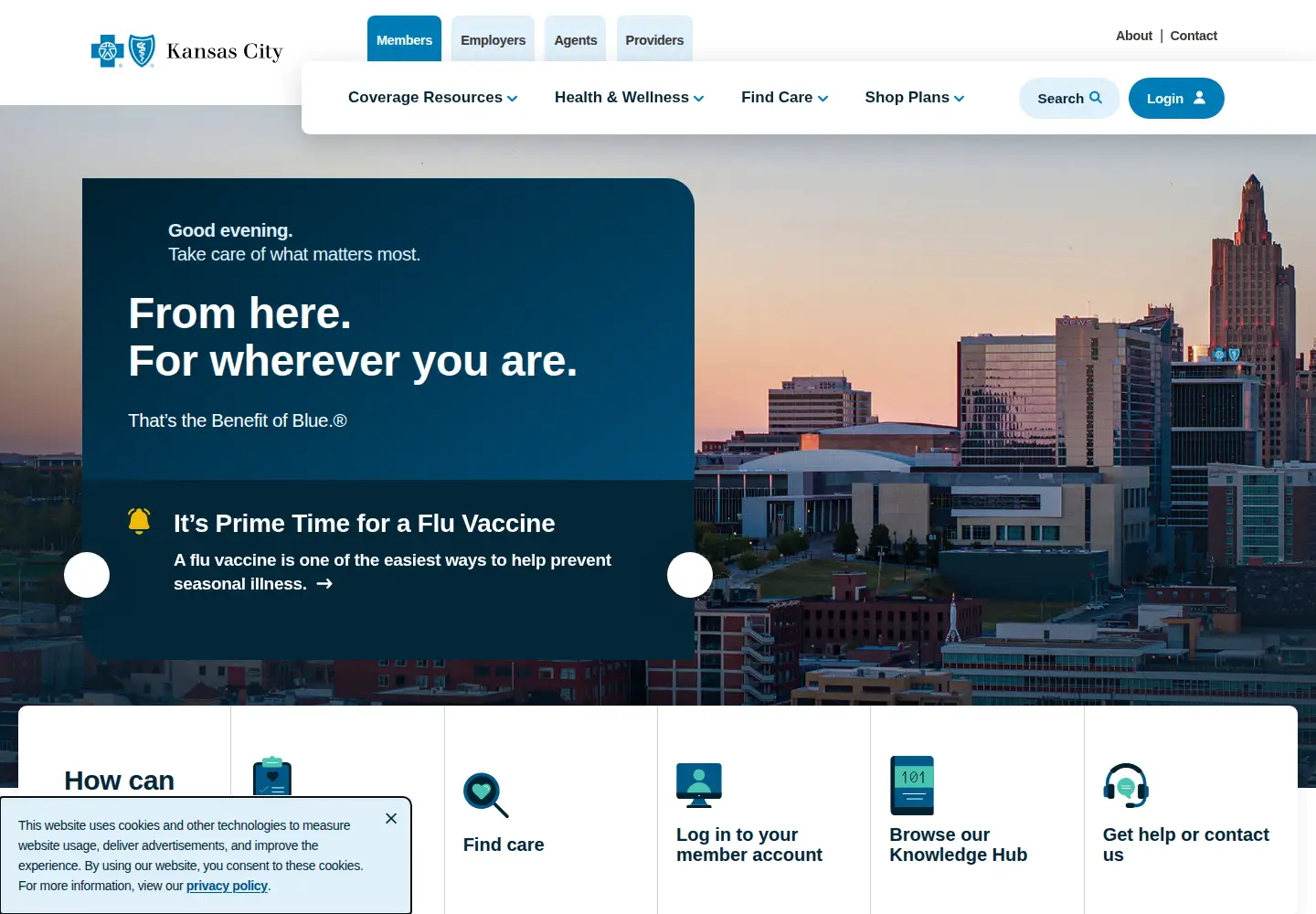Screen dimensions: 1316x914
Task: Click the Blue Cross Kansas City logo
Action: coord(187,51)
